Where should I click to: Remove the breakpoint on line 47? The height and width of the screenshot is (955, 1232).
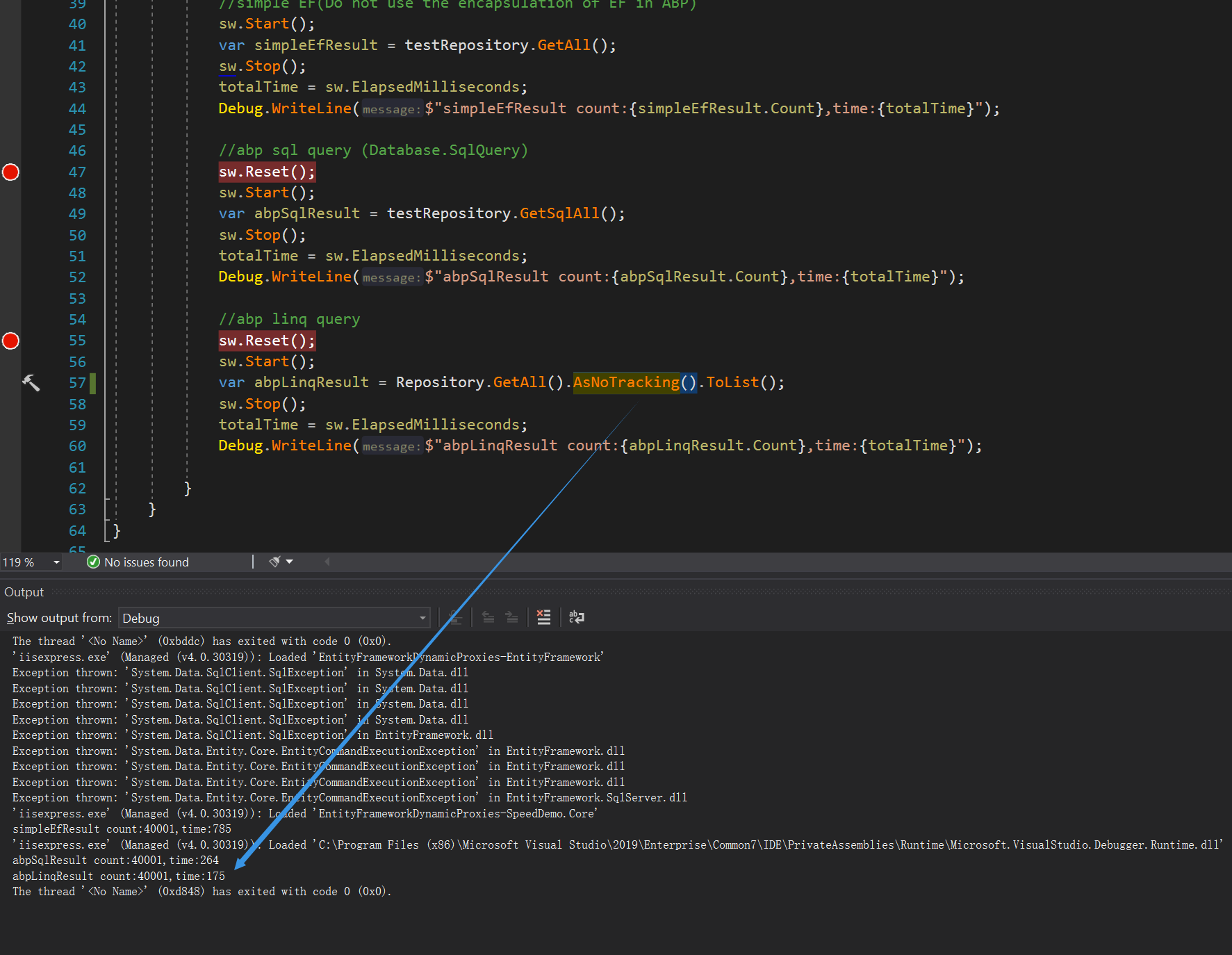point(10,172)
